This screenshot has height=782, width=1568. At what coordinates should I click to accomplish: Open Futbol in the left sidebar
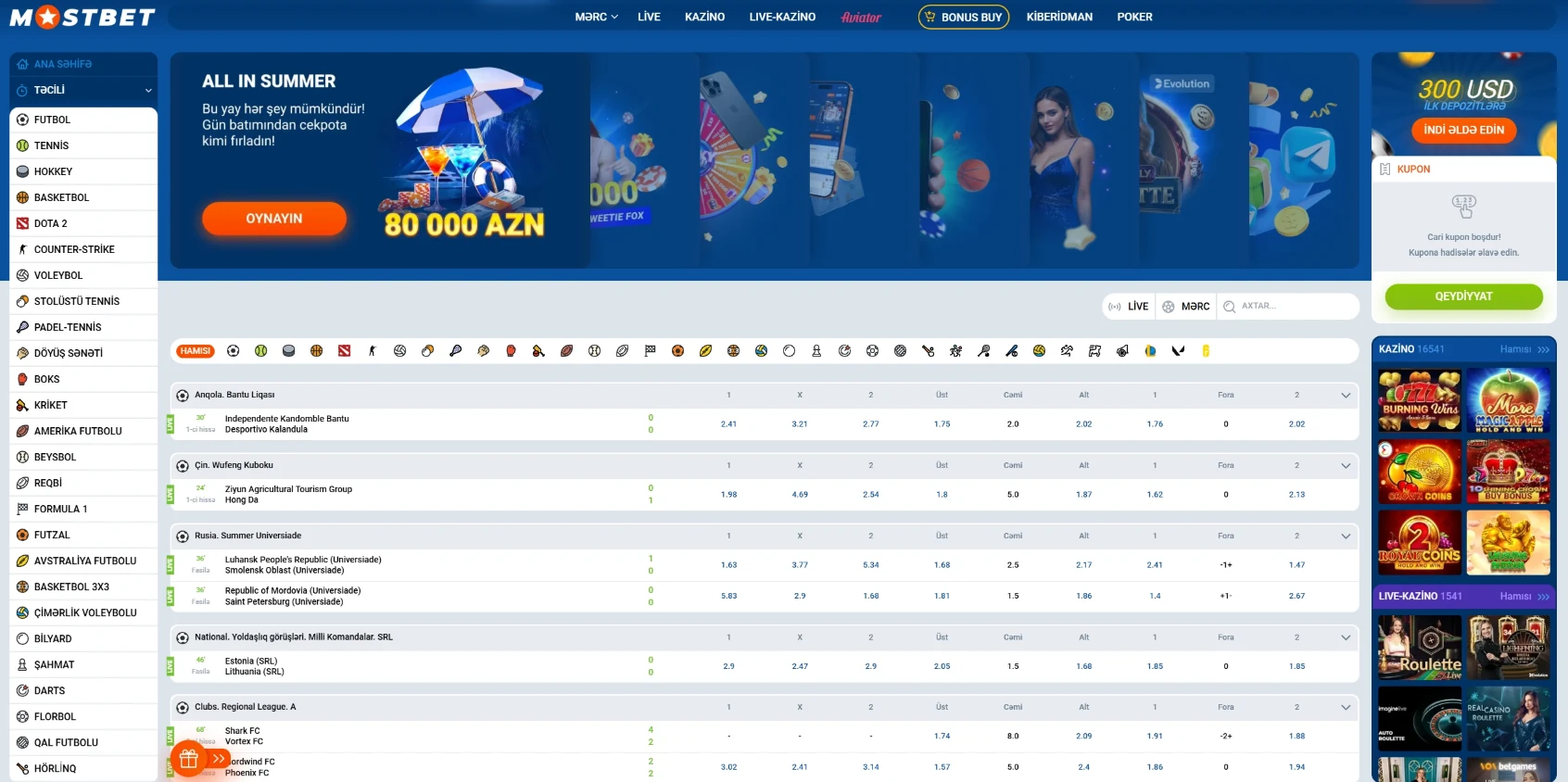[83, 120]
